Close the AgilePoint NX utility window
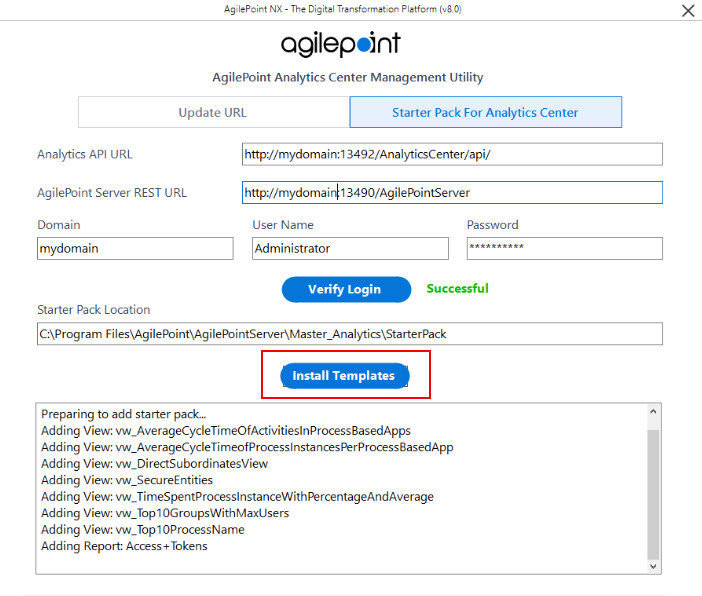The height and width of the screenshot is (596, 702). pos(688,10)
